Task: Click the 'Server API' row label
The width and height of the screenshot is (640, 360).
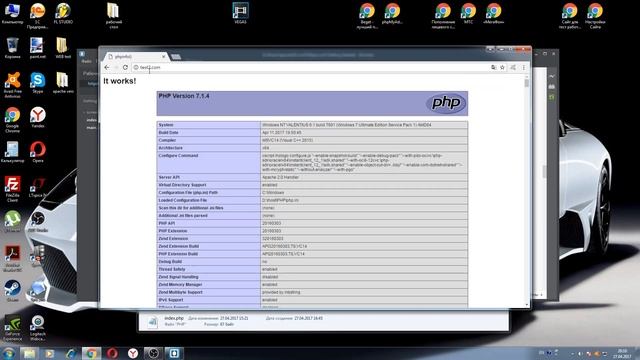Action: point(169,177)
